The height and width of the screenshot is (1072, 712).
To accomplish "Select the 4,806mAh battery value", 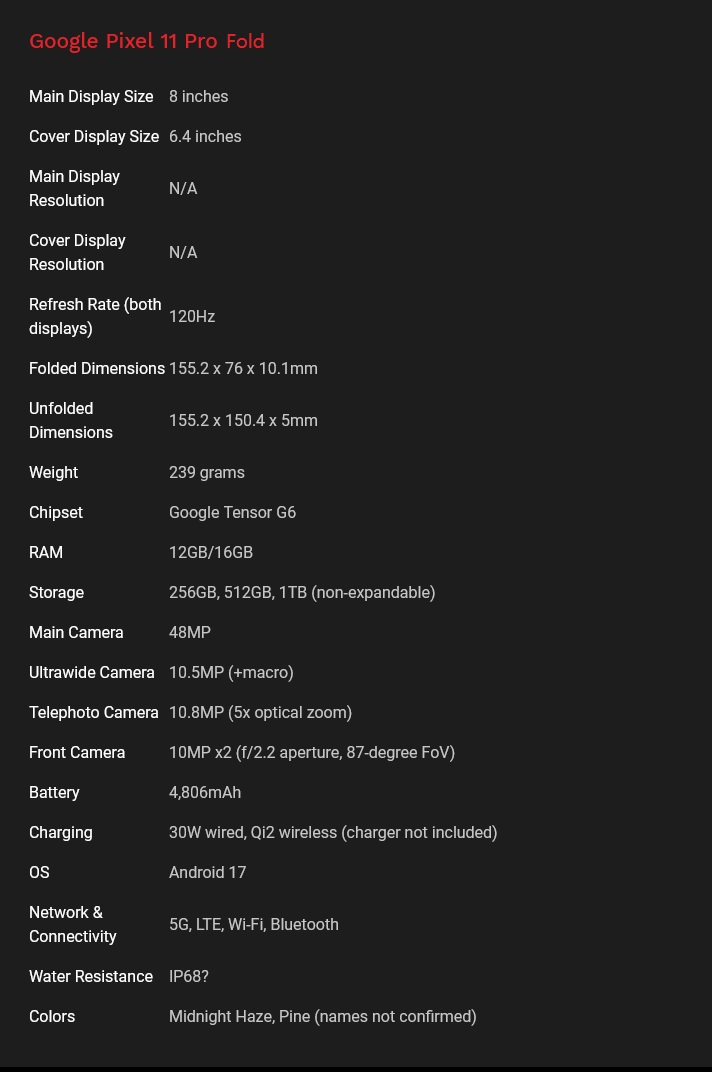I will [205, 792].
